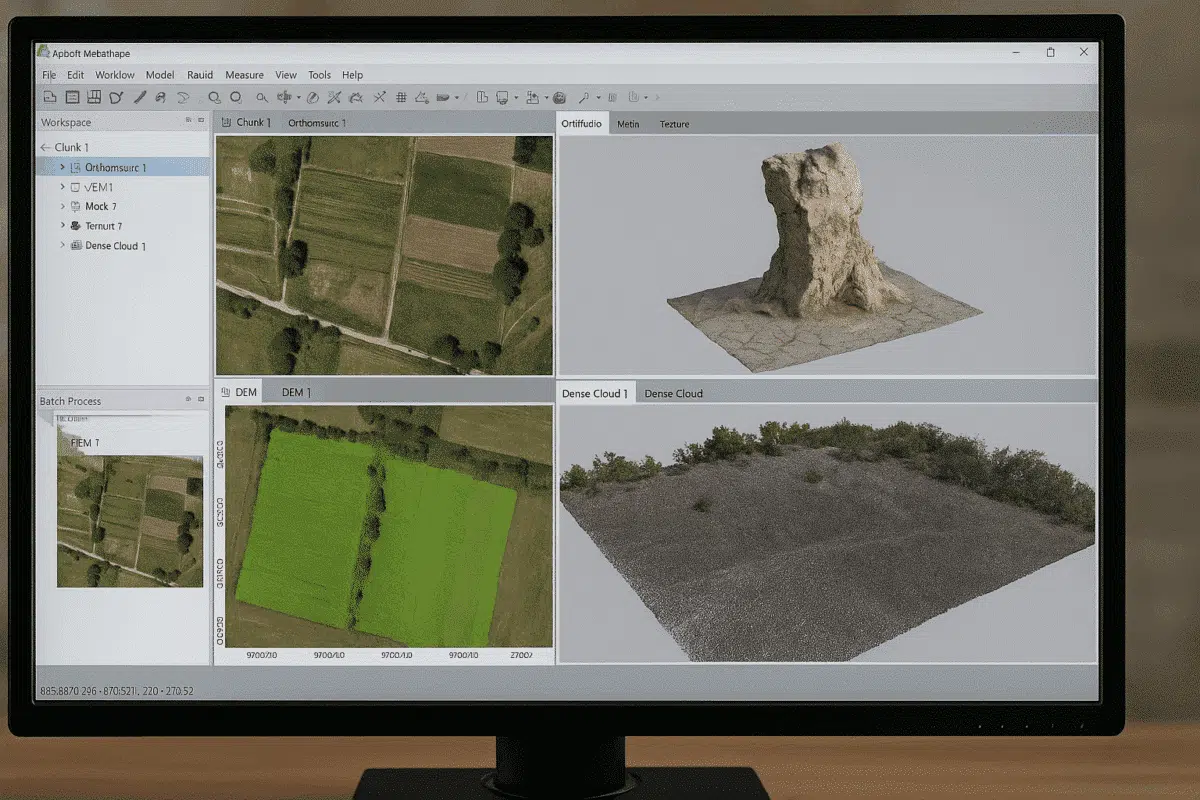Collapse the Model 7 tree entry
1200x800 pixels.
[x=63, y=206]
